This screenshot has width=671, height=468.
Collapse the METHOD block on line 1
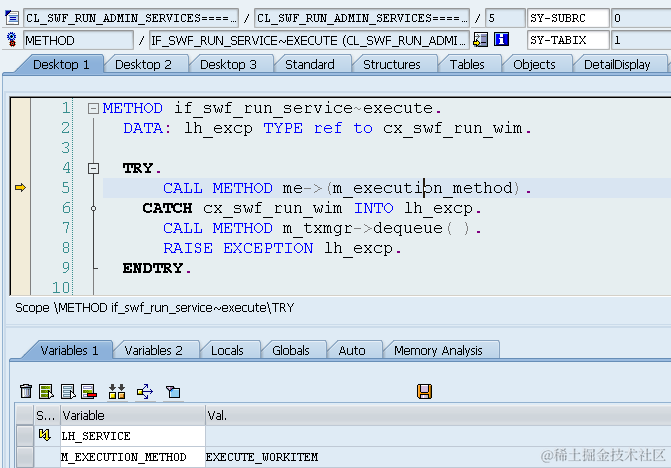[x=93, y=108]
